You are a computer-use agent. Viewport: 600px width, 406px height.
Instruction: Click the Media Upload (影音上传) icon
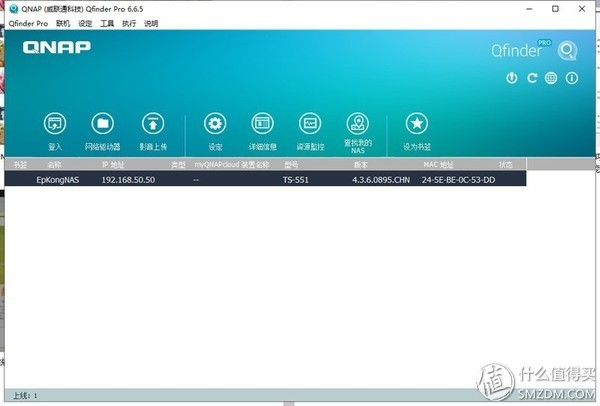click(x=153, y=124)
